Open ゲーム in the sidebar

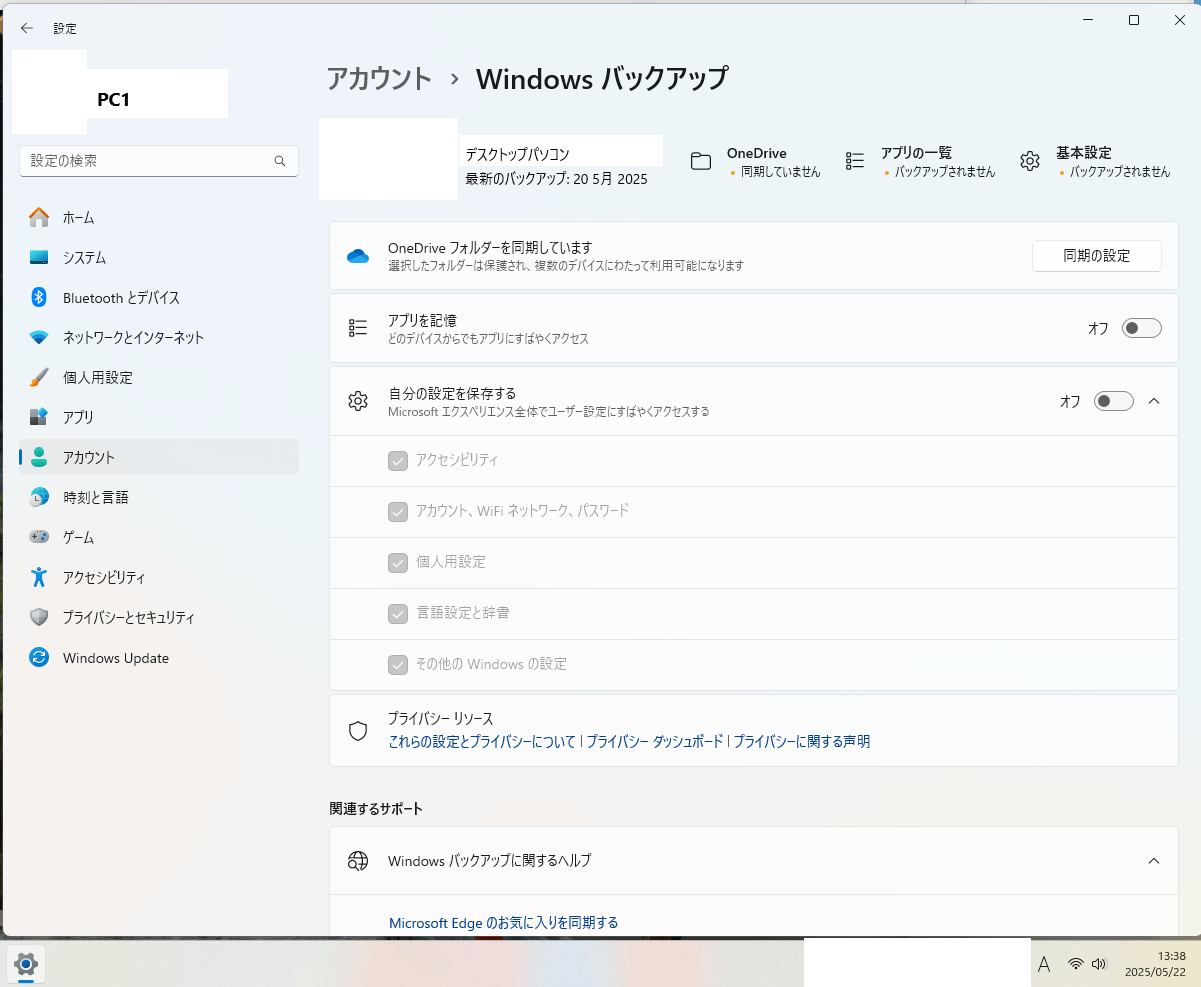click(x=159, y=537)
